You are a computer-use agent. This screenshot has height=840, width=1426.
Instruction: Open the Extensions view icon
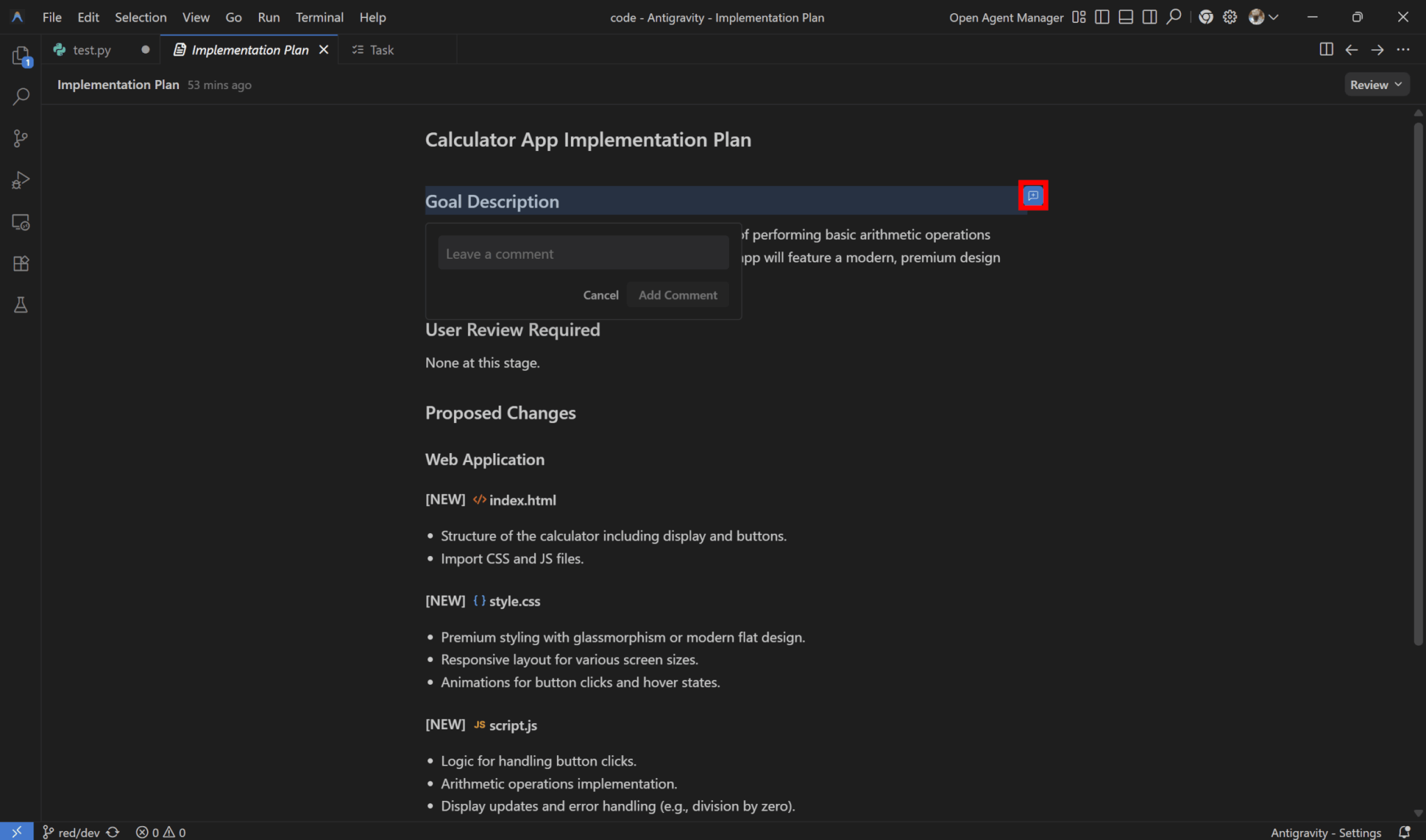21,264
